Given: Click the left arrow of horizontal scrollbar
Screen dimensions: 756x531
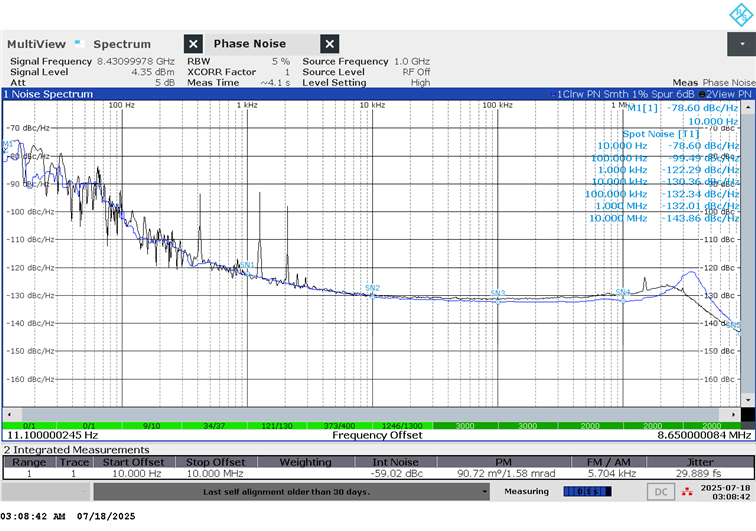Looking at the screenshot, I should point(9,414).
